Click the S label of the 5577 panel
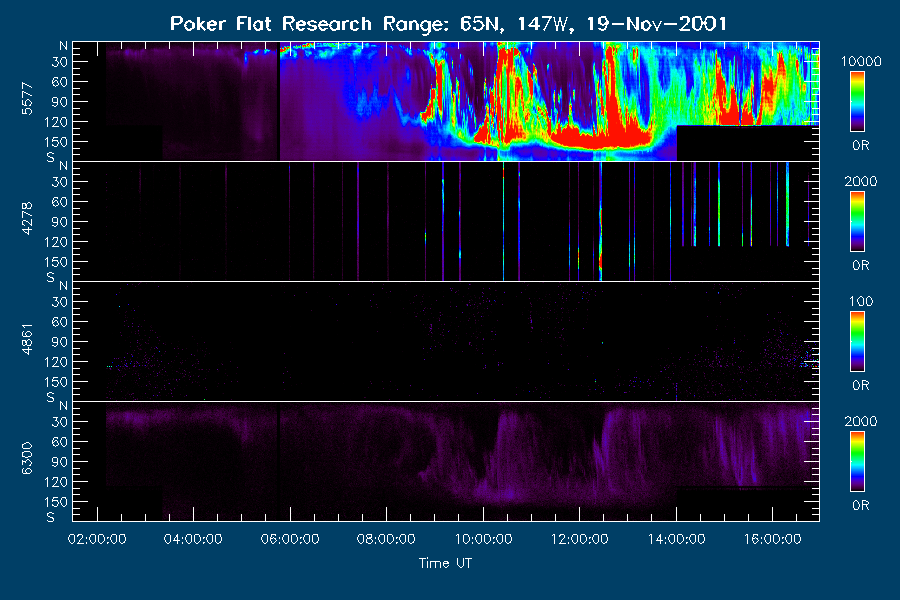This screenshot has height=600, width=900. (51, 157)
